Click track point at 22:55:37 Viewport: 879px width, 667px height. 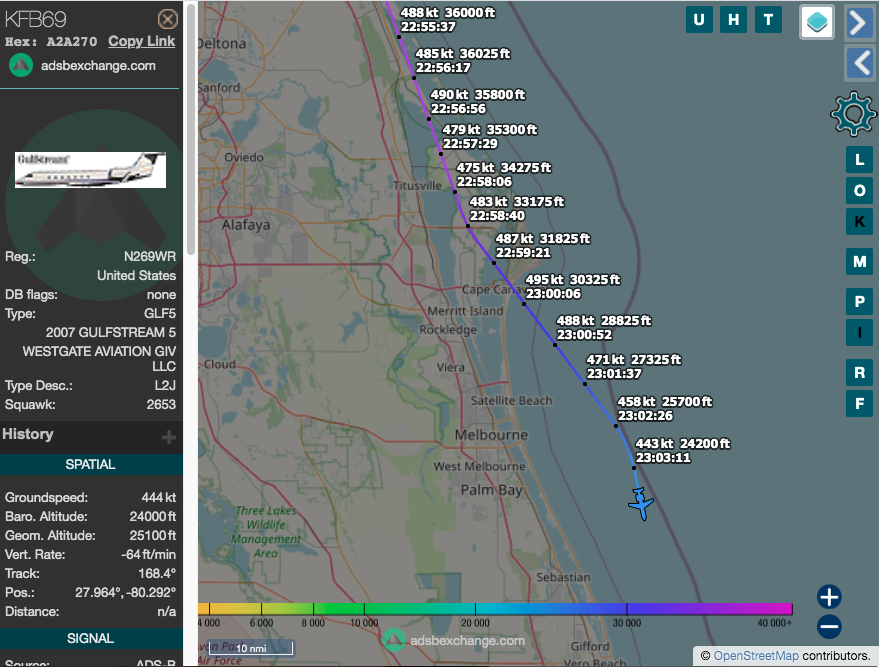coord(399,37)
